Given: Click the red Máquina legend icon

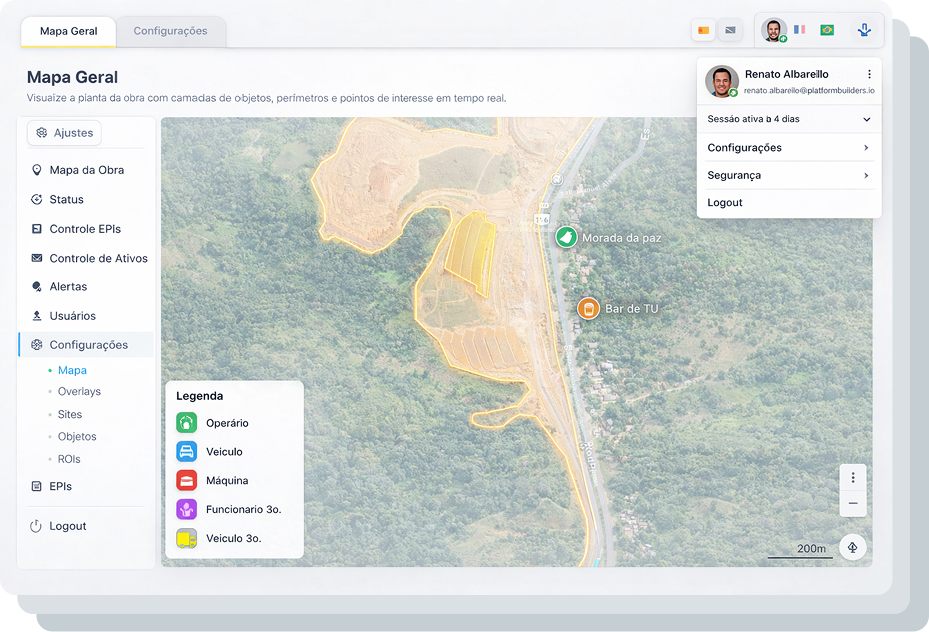Looking at the screenshot, I should [187, 480].
